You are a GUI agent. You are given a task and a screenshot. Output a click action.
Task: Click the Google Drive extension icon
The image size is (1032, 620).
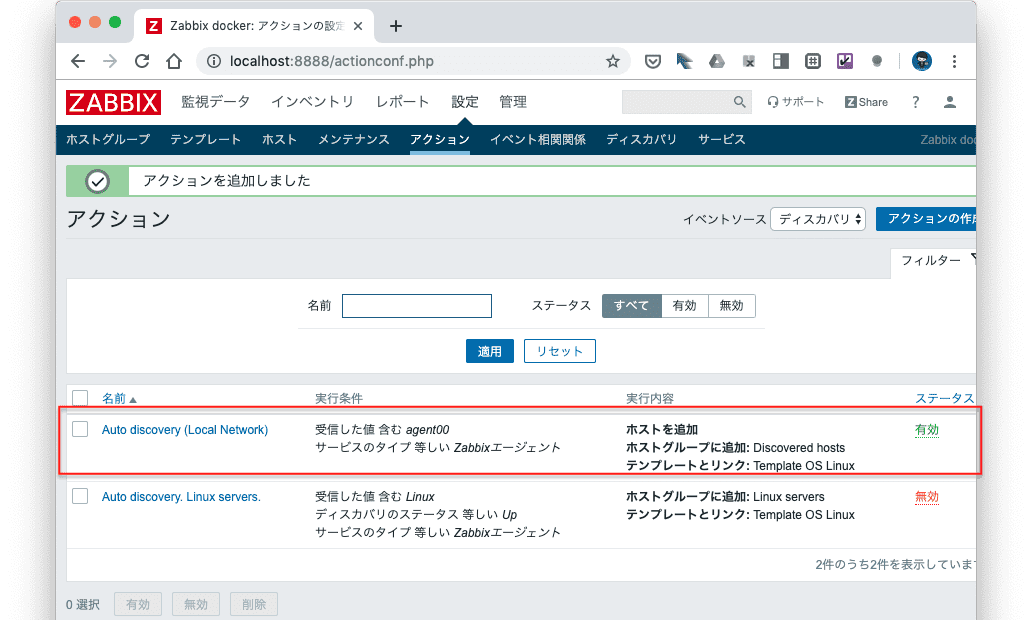tap(717, 61)
